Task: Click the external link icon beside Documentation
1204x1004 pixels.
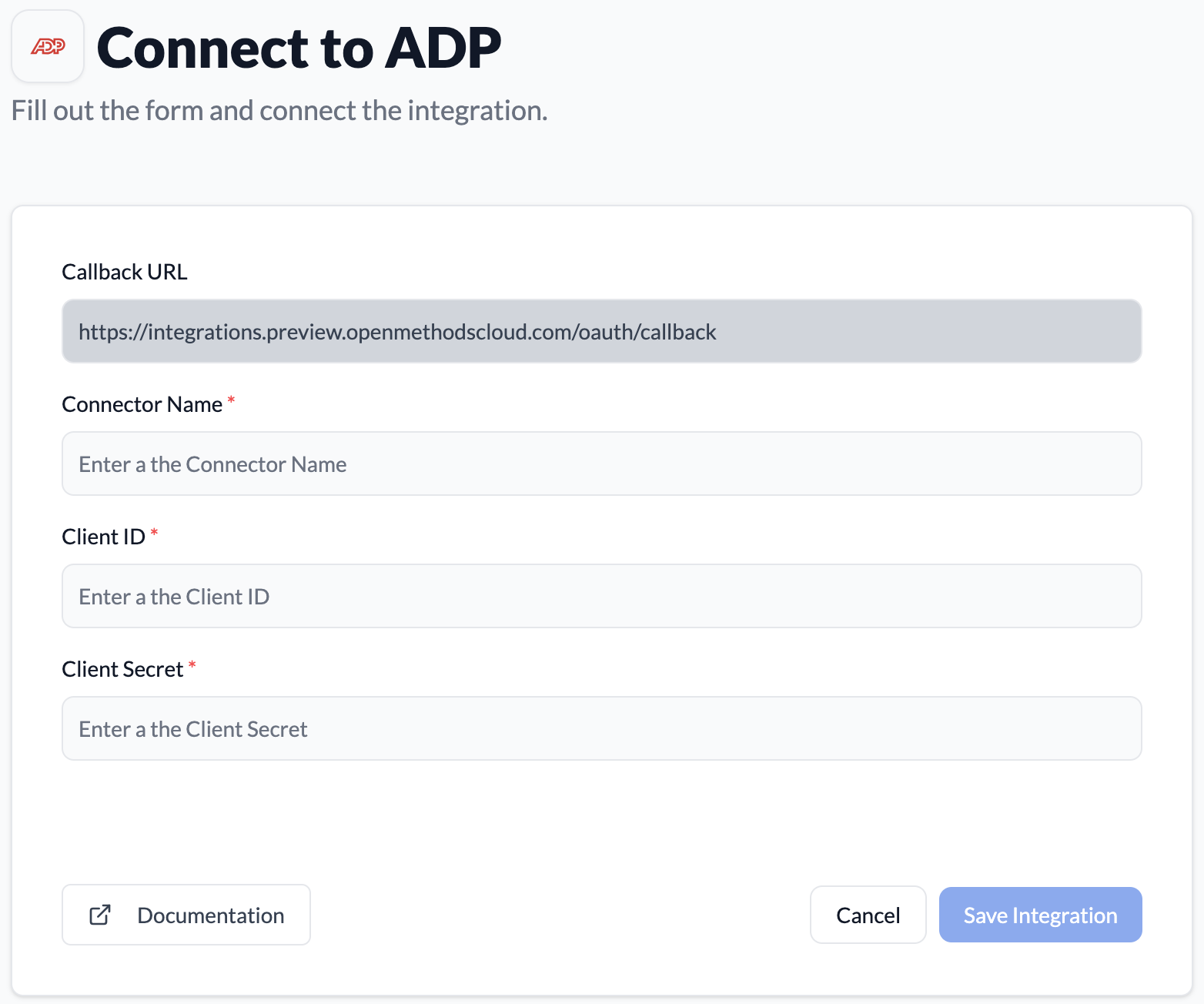Action: 100,915
